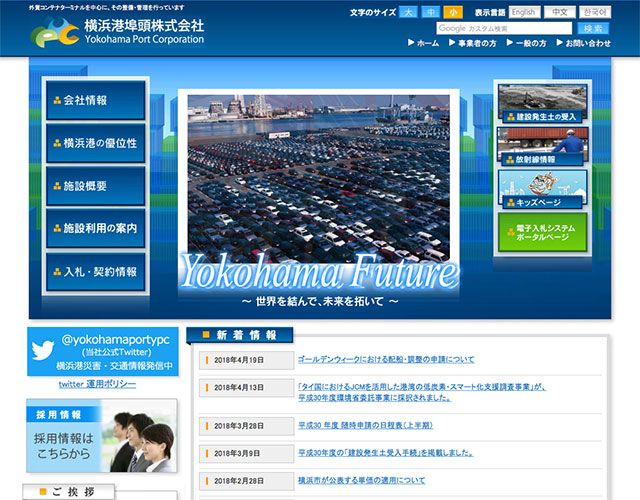Screen dimensions: 640x500
Task: Open ゴールデンウィークにおける配船 news link
Action: click(386, 360)
